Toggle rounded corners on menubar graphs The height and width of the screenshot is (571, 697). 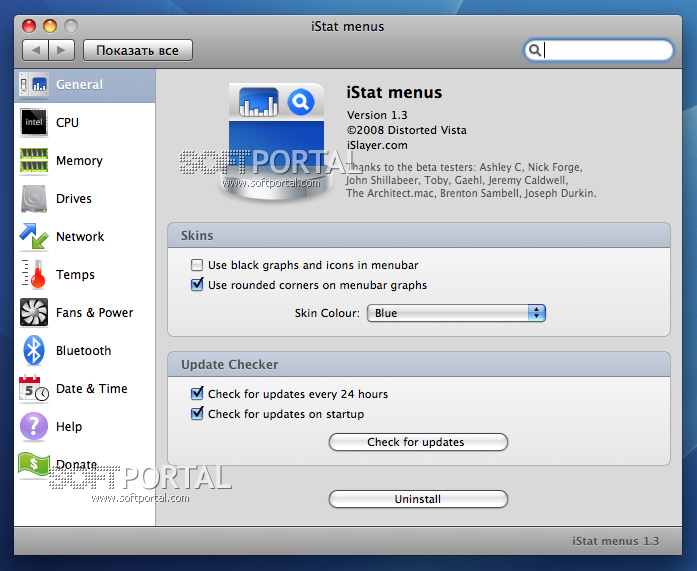pyautogui.click(x=197, y=285)
